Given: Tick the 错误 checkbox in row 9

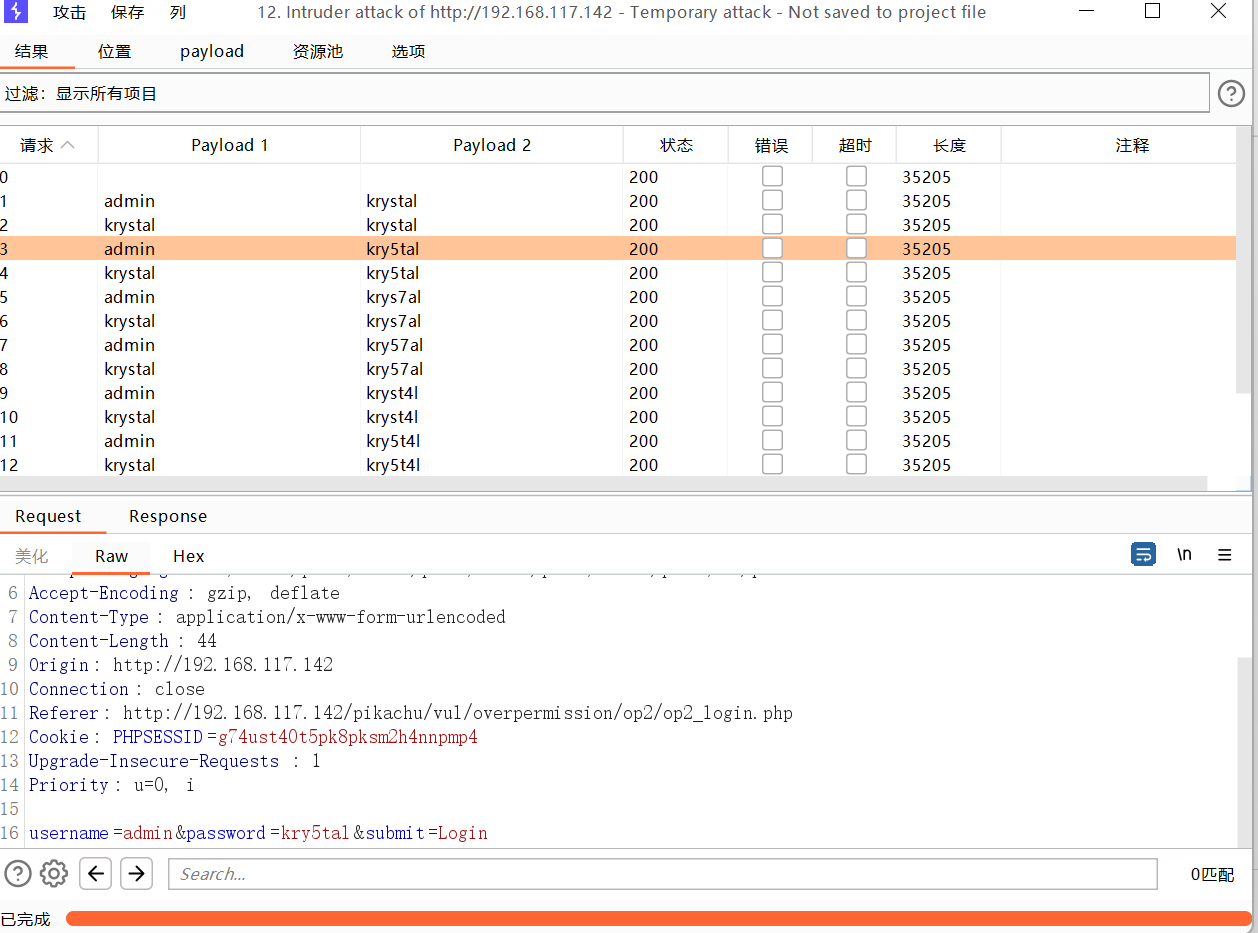Looking at the screenshot, I should point(772,392).
